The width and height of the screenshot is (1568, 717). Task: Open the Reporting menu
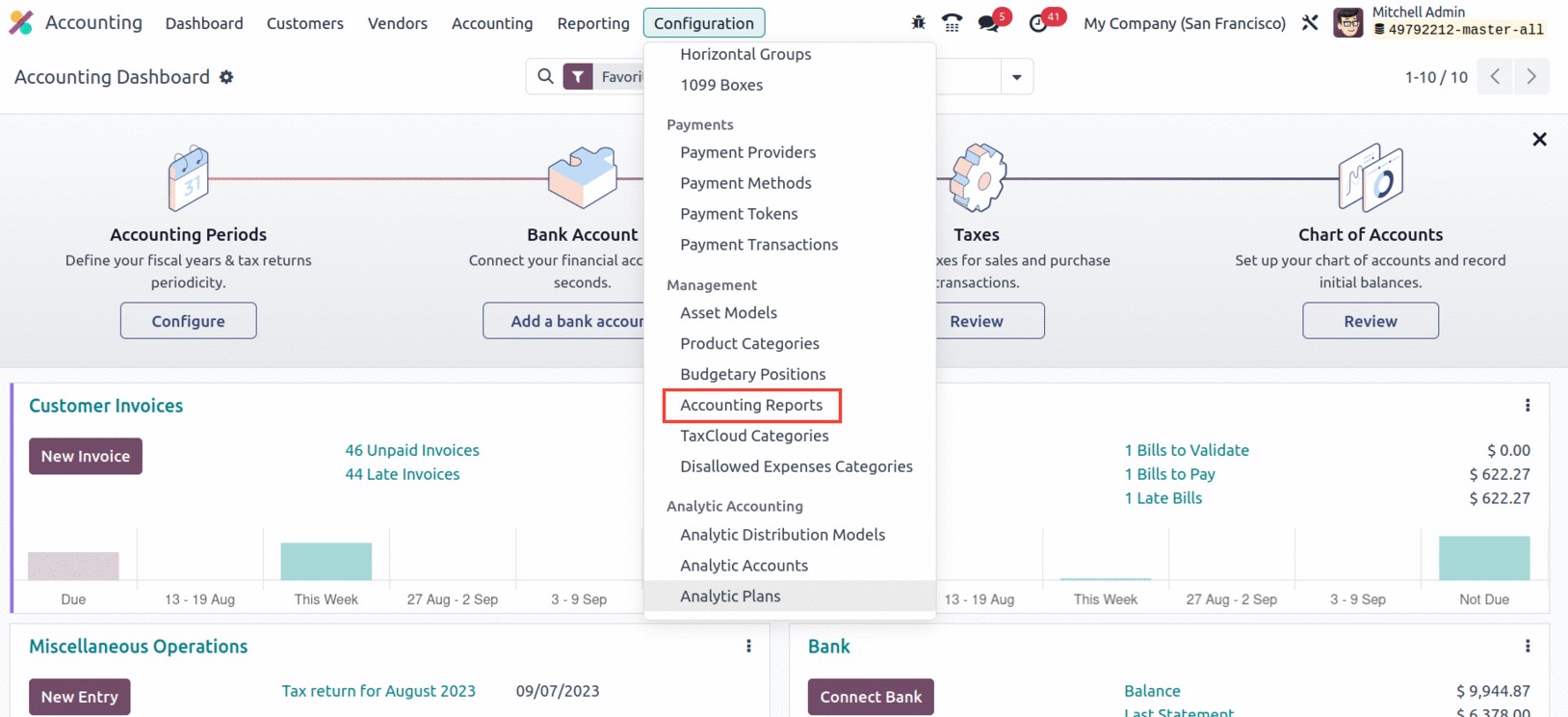point(593,23)
